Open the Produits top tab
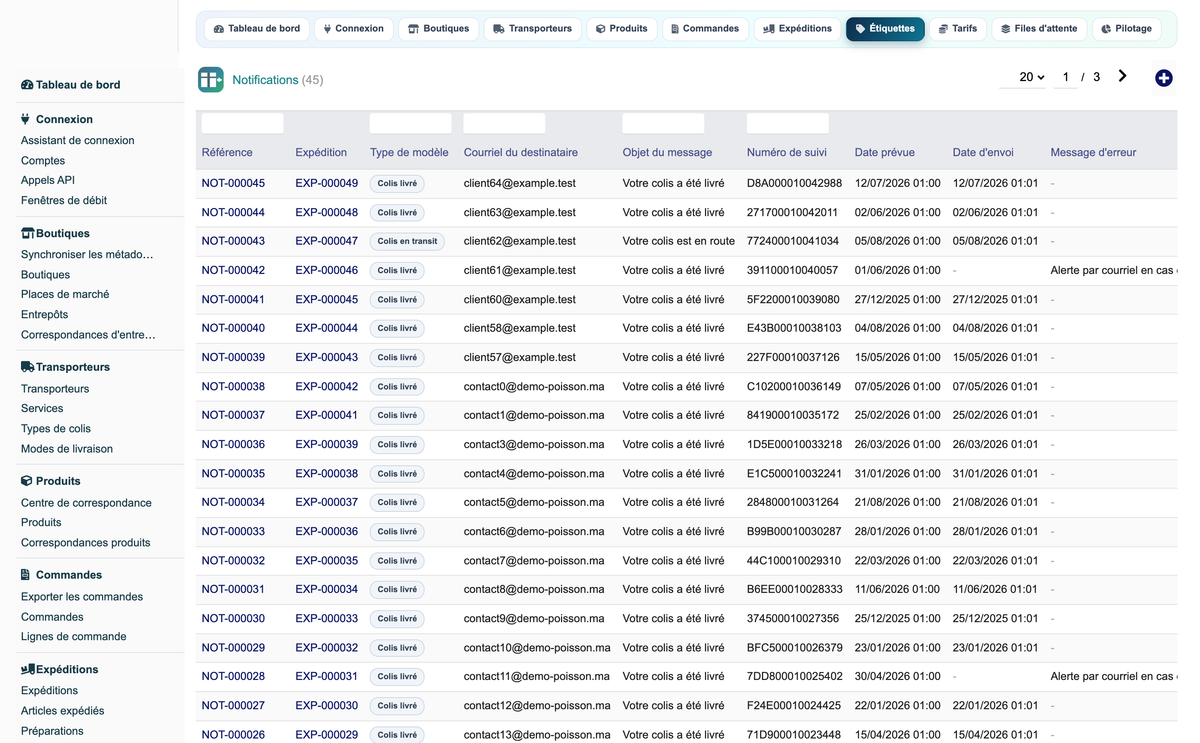 621,29
